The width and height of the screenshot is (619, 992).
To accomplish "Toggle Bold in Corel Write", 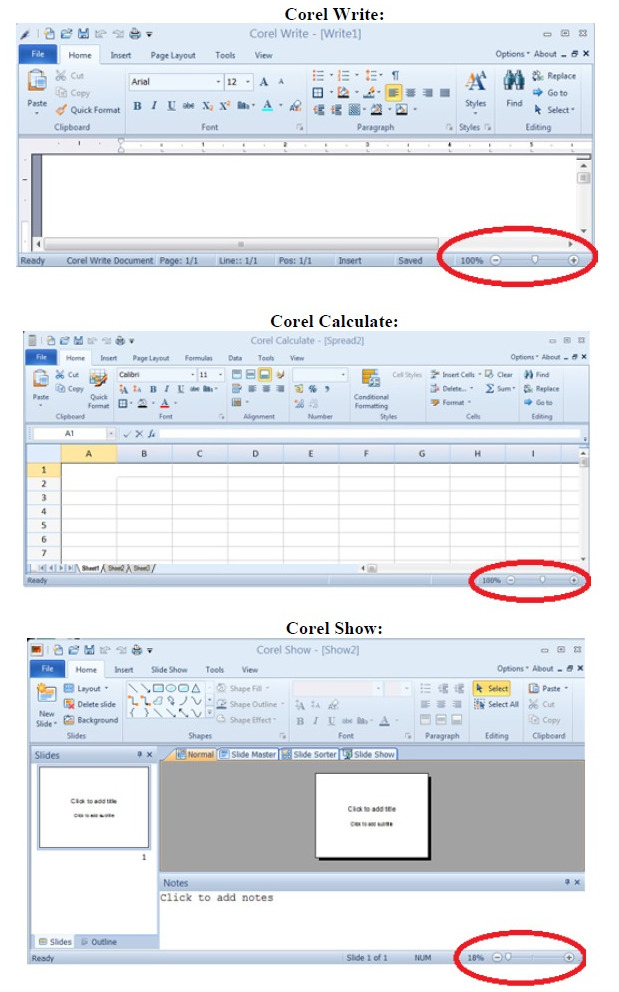I will 137,106.
